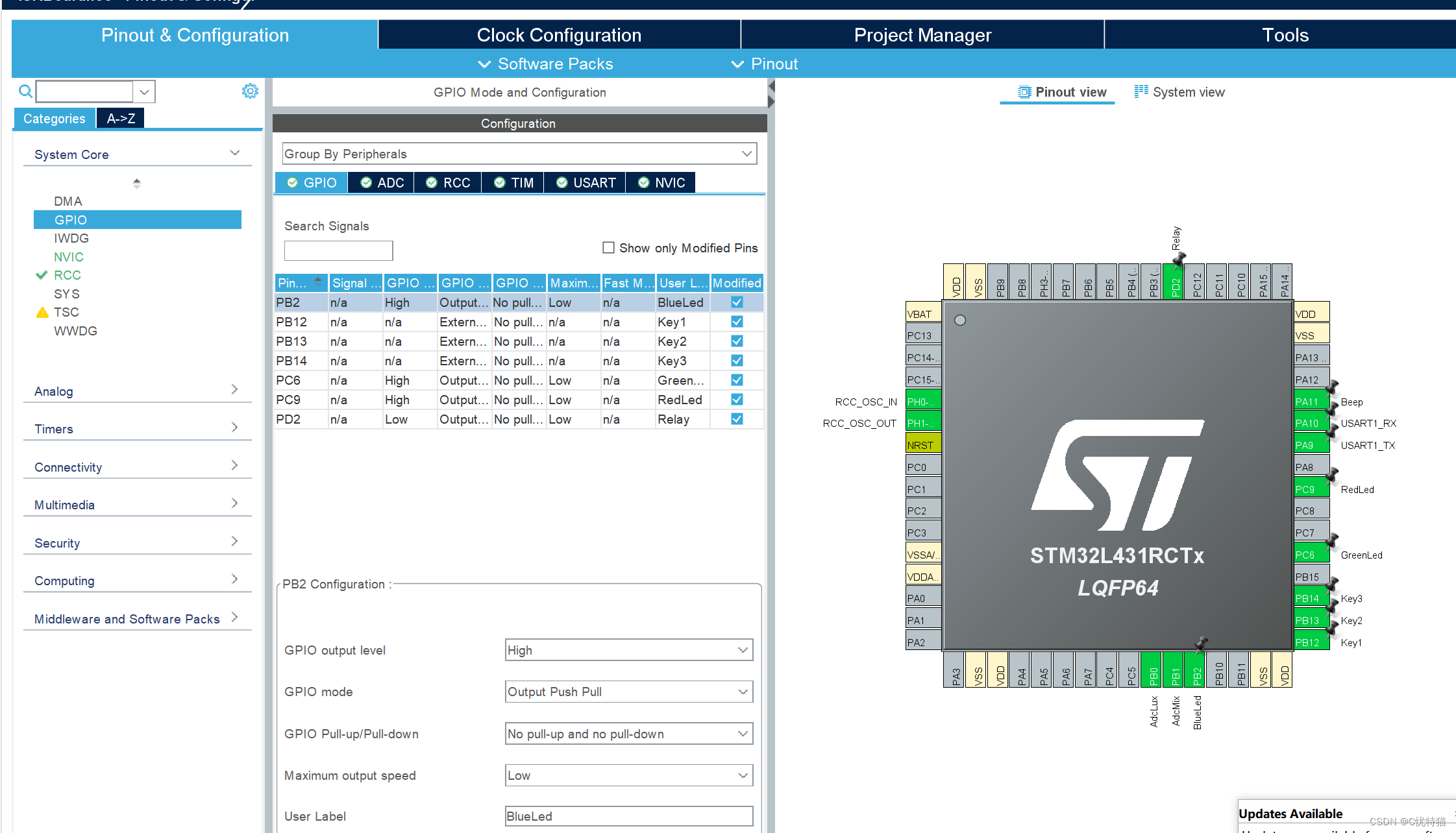Open the settings gear icon in categories panel
The height and width of the screenshot is (833, 1456).
[250, 91]
